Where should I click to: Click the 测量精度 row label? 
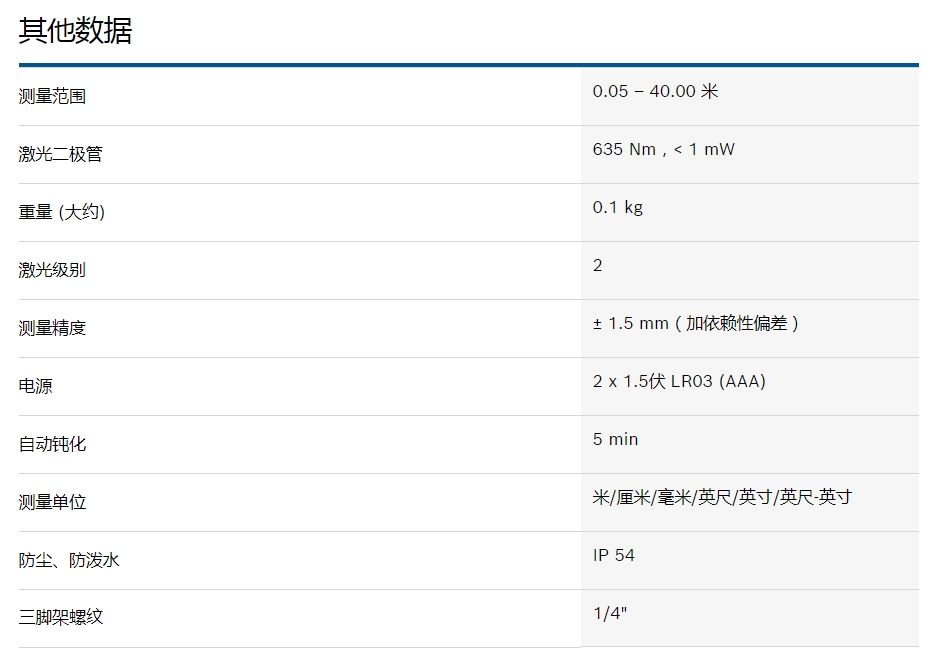pyautogui.click(x=52, y=329)
